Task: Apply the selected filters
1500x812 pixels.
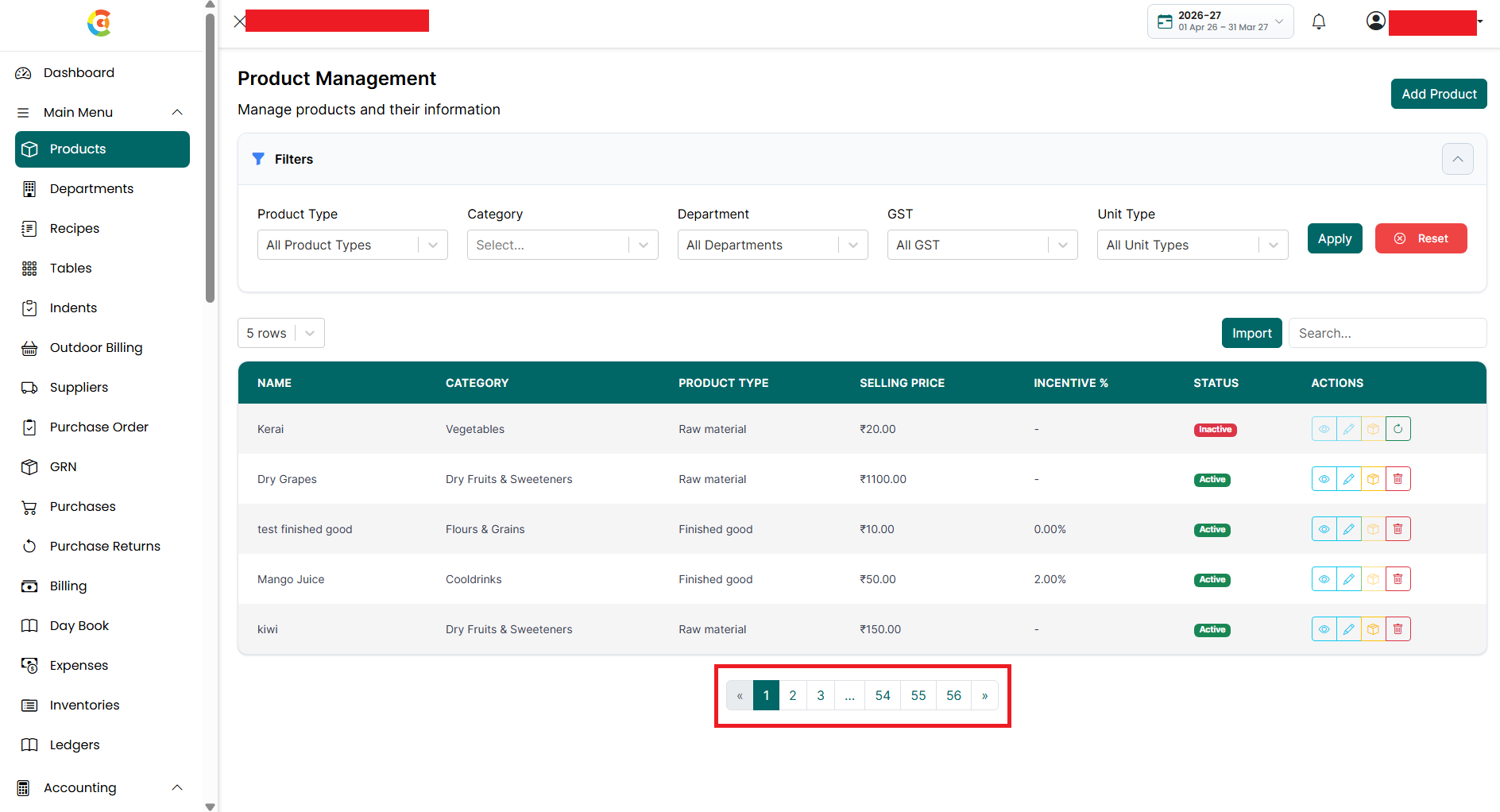Action: tap(1335, 238)
